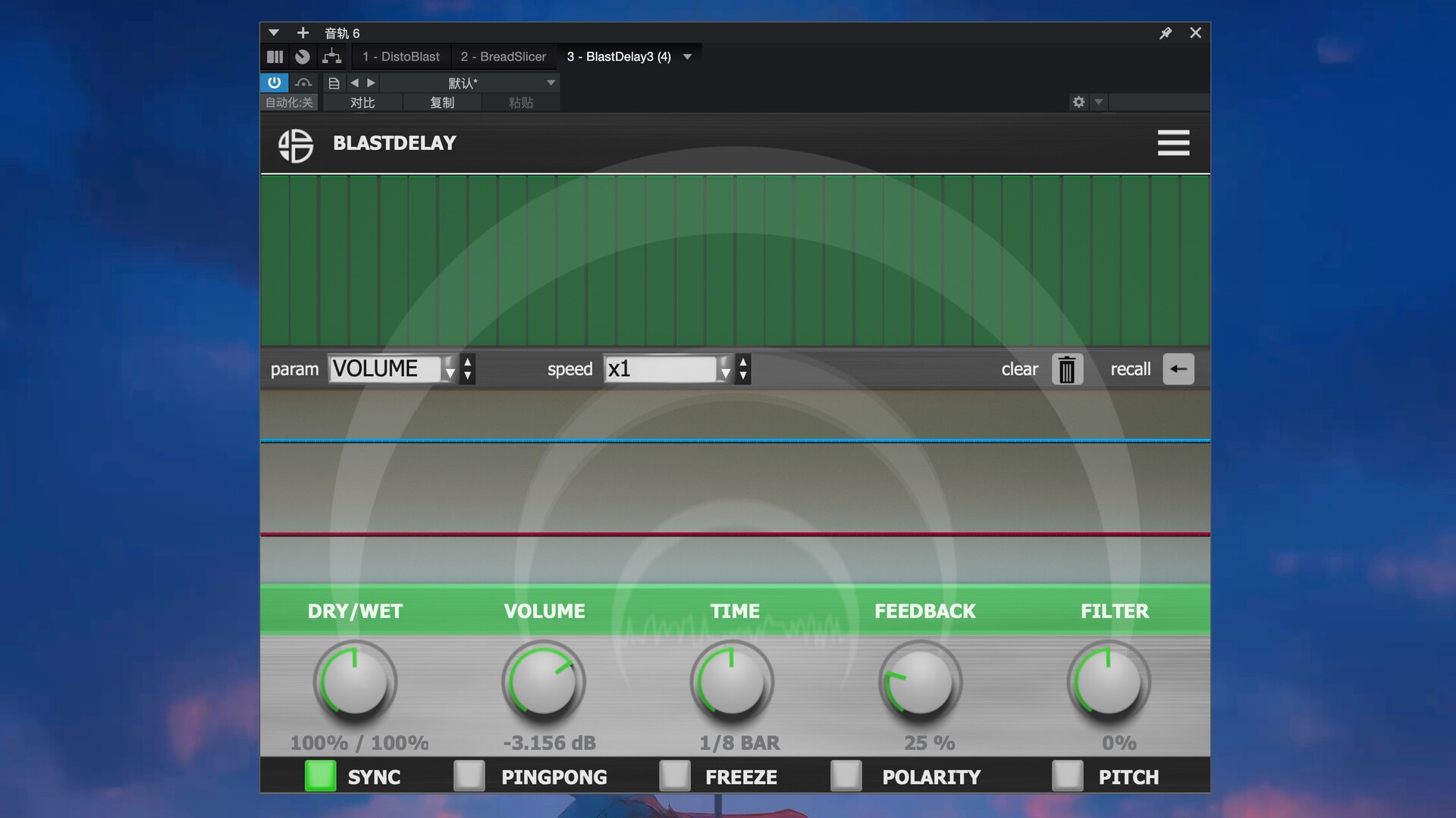Image resolution: width=1456 pixels, height=818 pixels.
Task: Open the speed x1 dropdown
Action: tap(667, 369)
